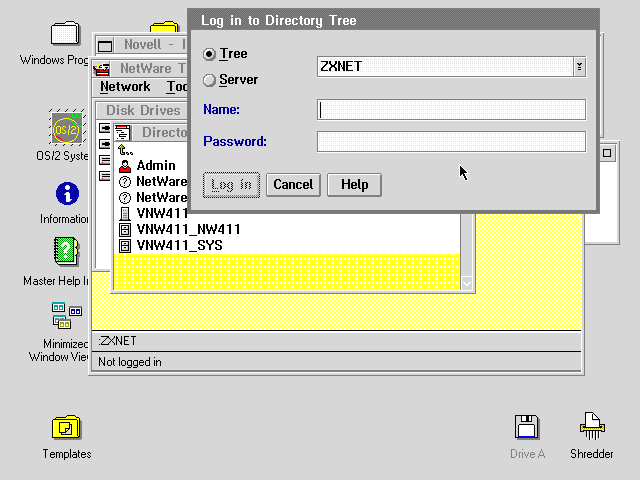Click the Log in button
This screenshot has width=640, height=480.
[231, 185]
